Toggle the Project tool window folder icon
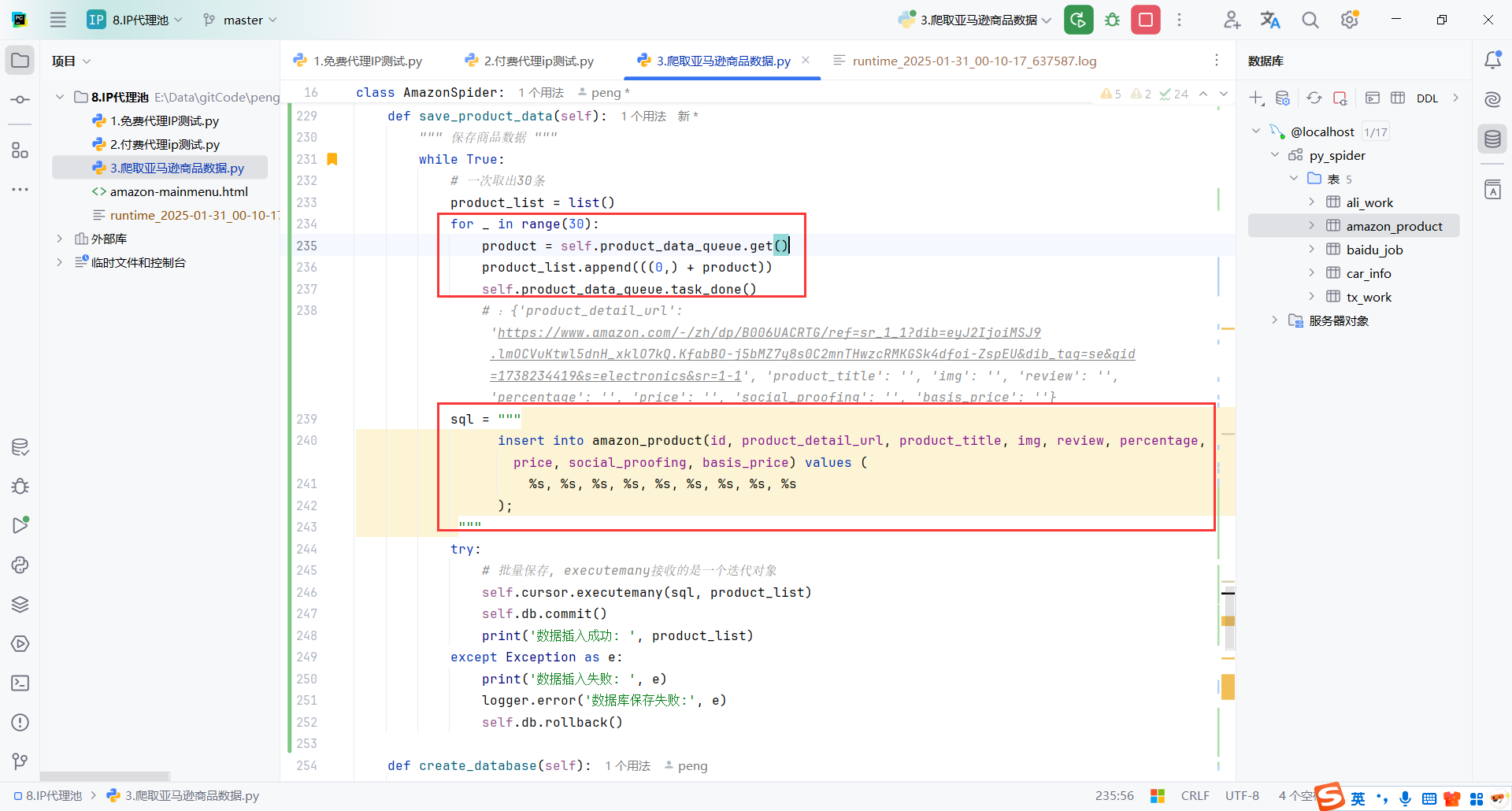 click(x=20, y=61)
